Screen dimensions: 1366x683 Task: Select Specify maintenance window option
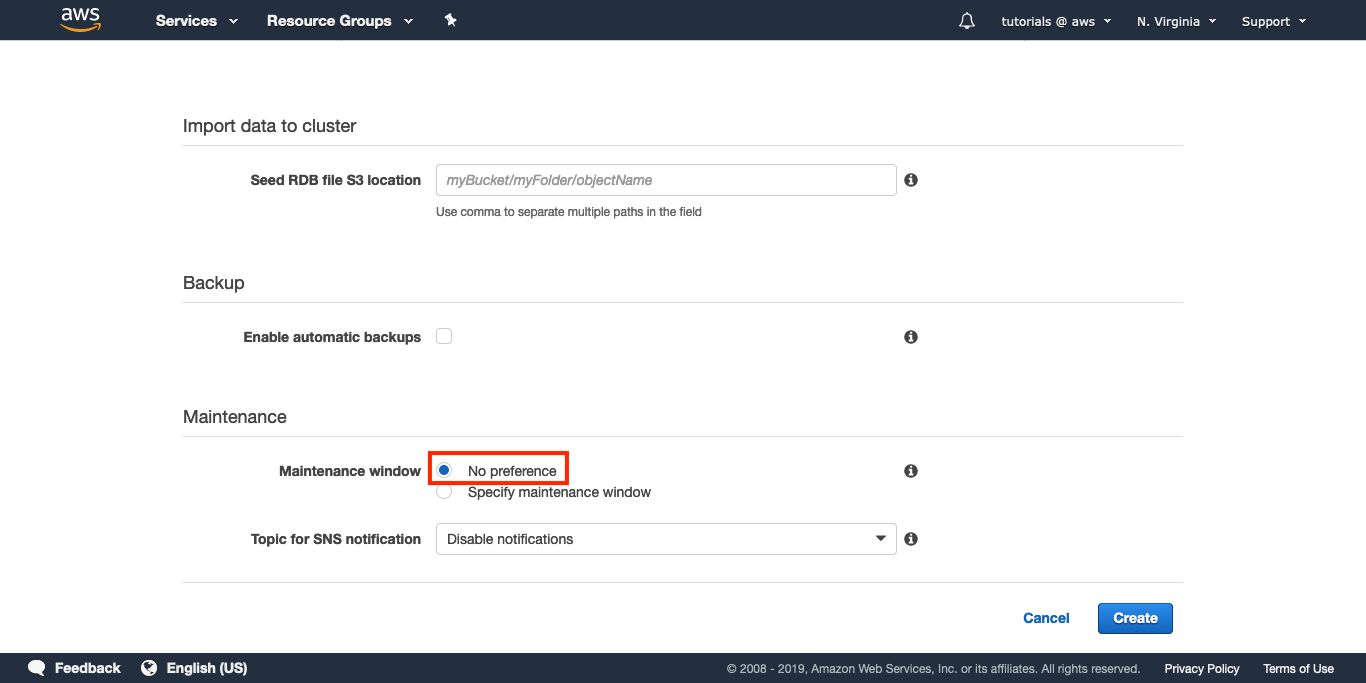point(445,492)
